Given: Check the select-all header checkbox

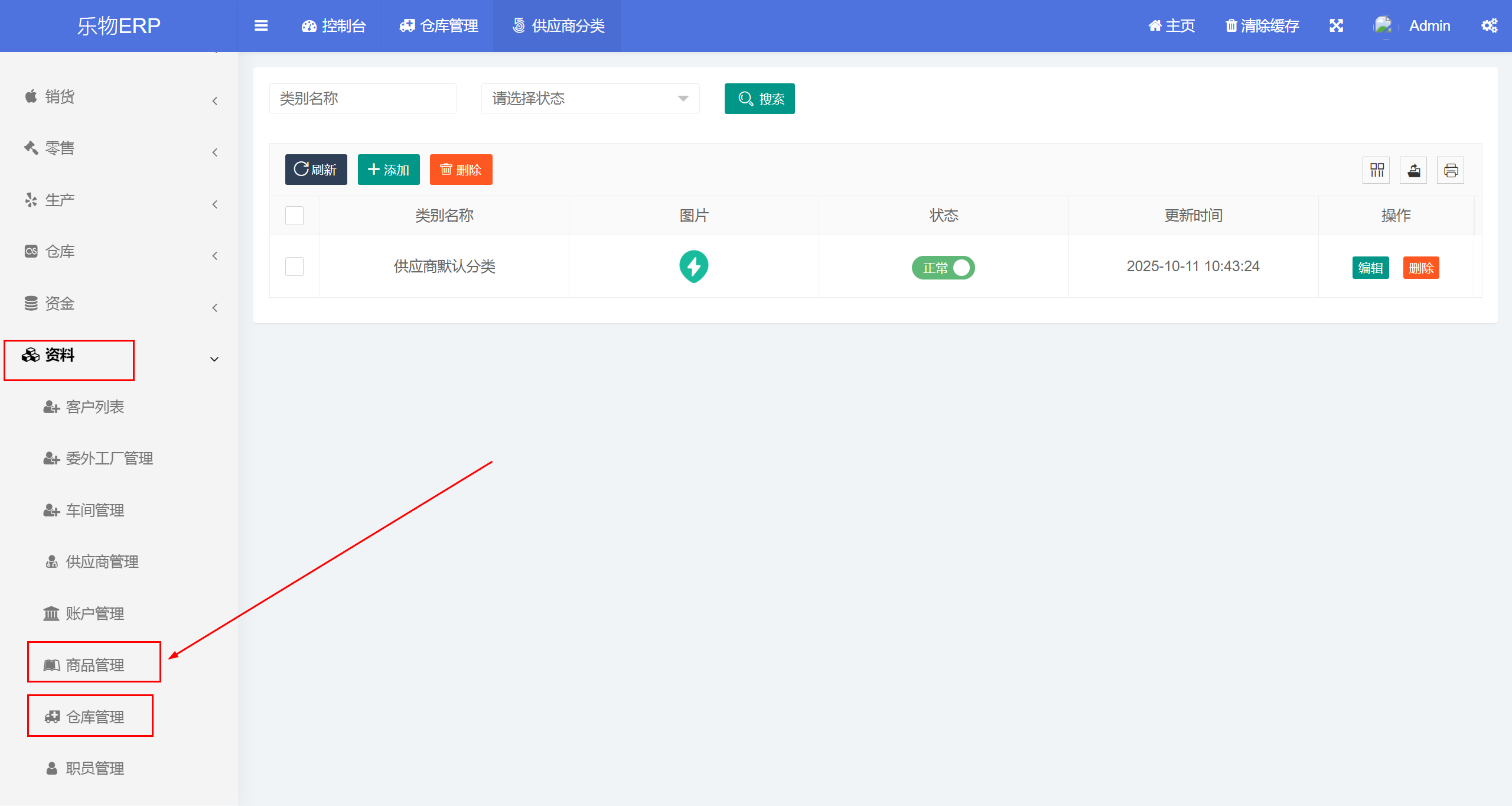Looking at the screenshot, I should tap(294, 216).
